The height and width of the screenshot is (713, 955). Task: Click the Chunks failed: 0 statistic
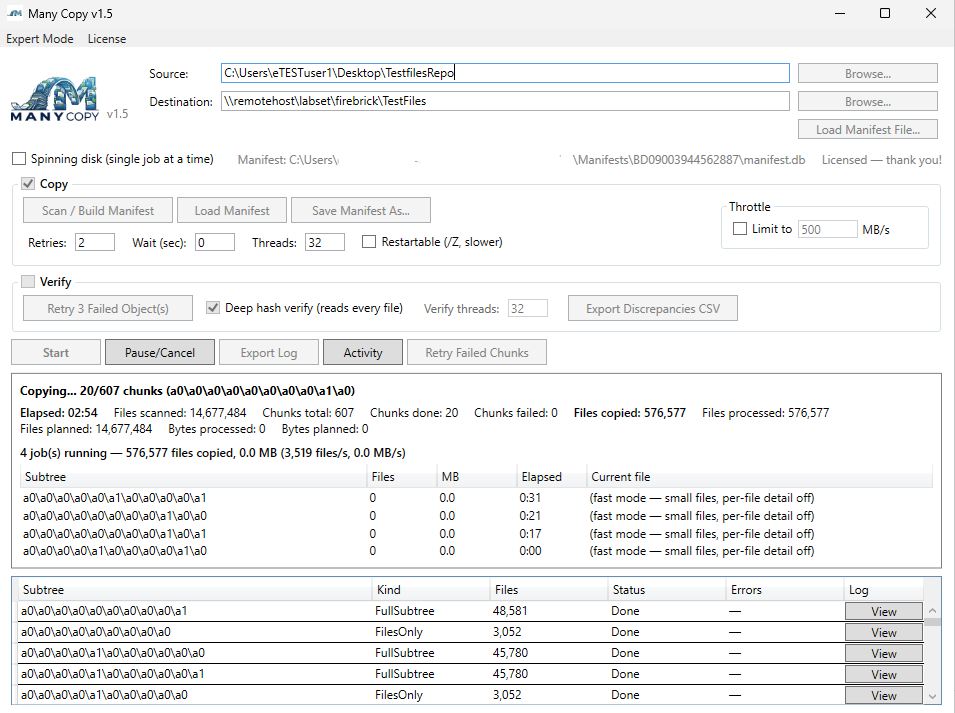[515, 413]
